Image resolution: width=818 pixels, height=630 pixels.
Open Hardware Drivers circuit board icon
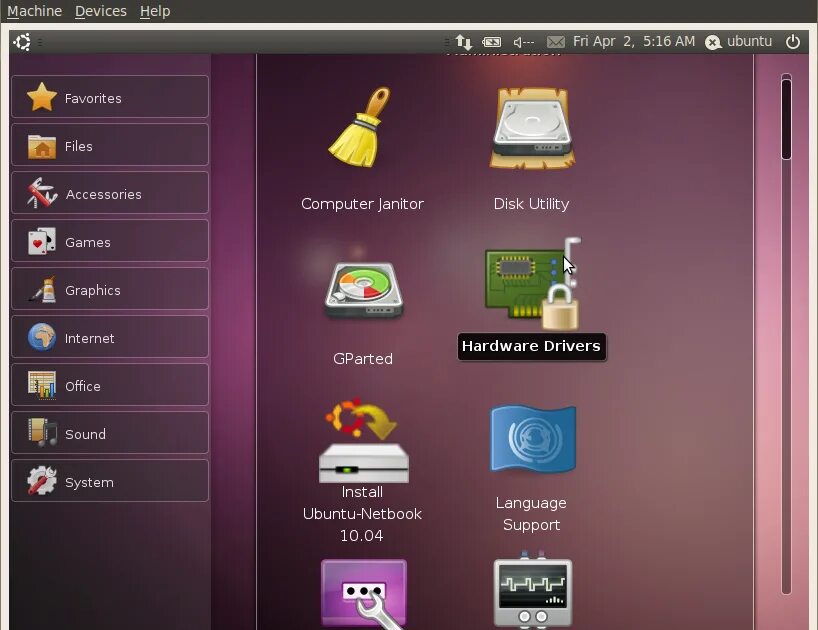coord(533,284)
